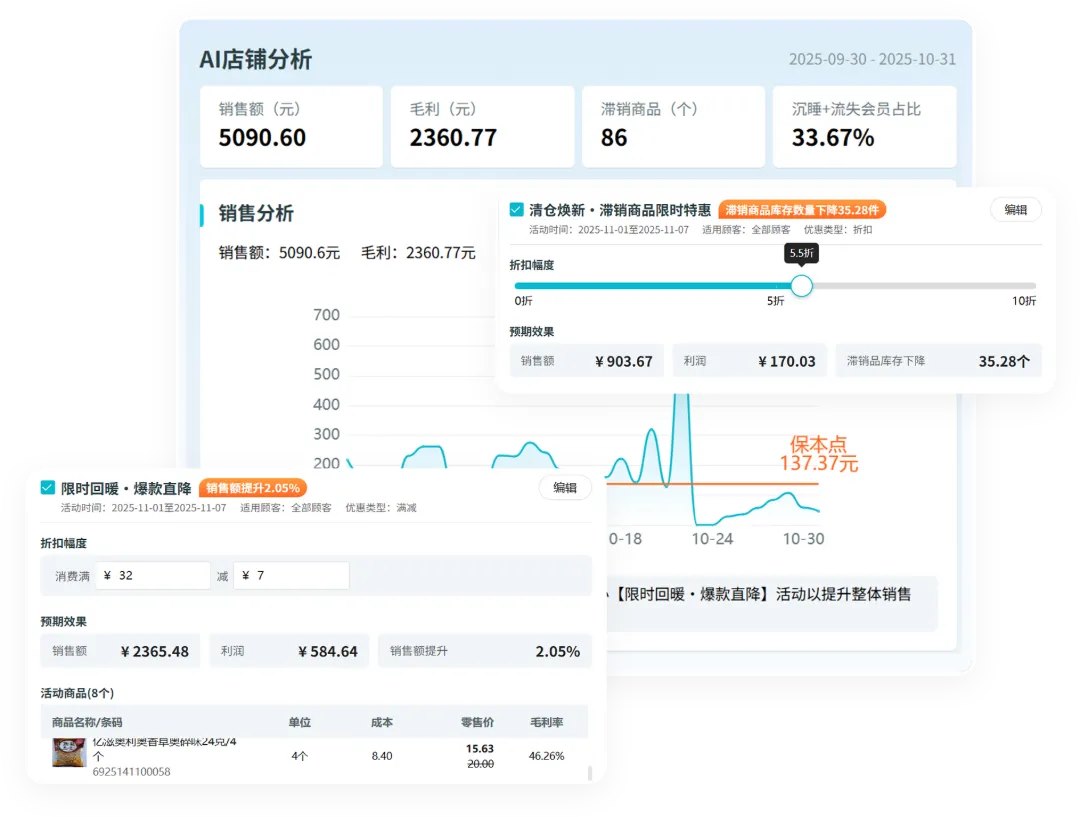Click the 销售额 ¥903.67 expected effect cell
Screen dimensions: 1080x817
tap(587, 361)
